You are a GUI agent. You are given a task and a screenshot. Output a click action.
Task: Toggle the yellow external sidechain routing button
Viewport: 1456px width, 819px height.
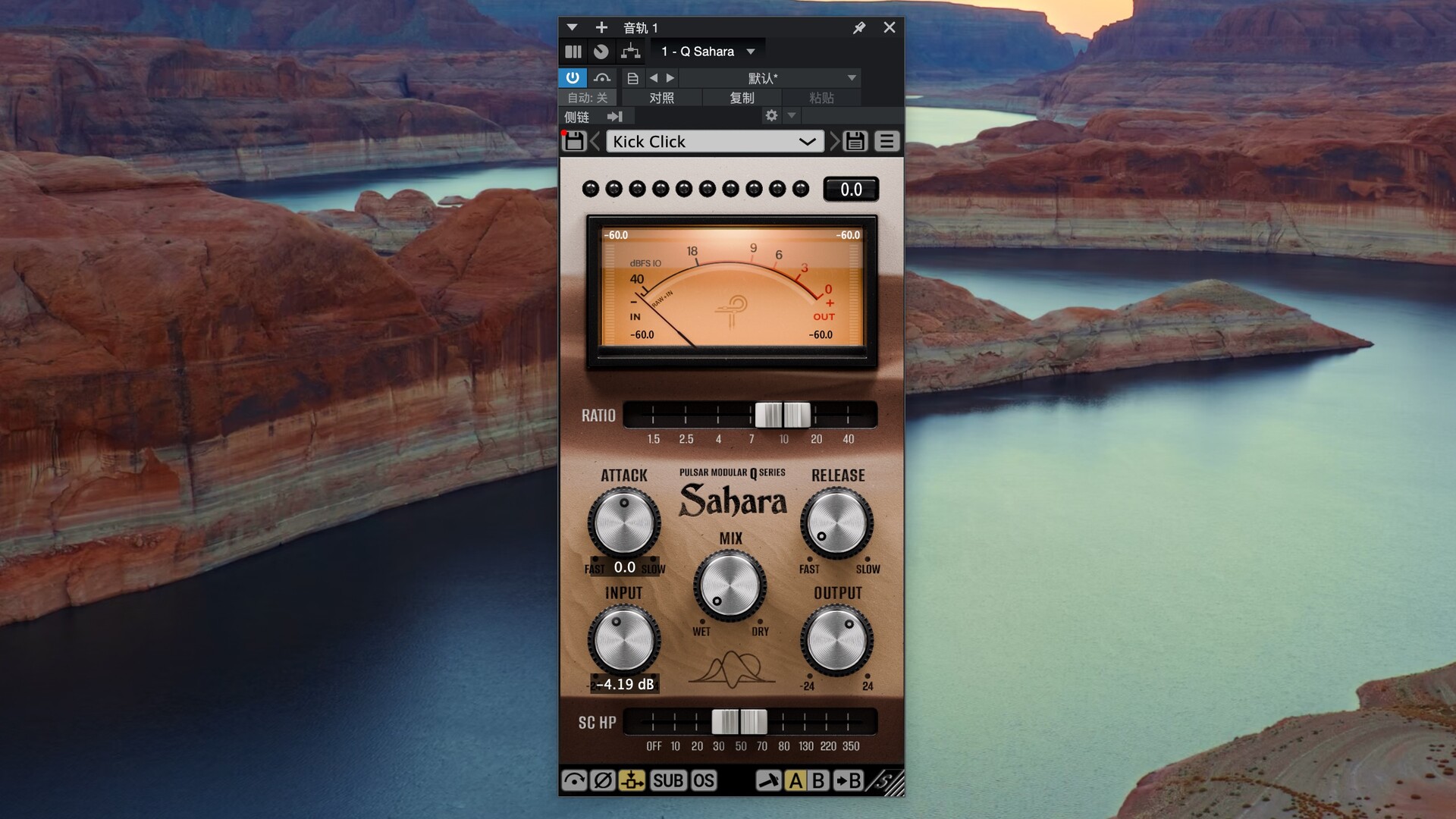pyautogui.click(x=632, y=780)
